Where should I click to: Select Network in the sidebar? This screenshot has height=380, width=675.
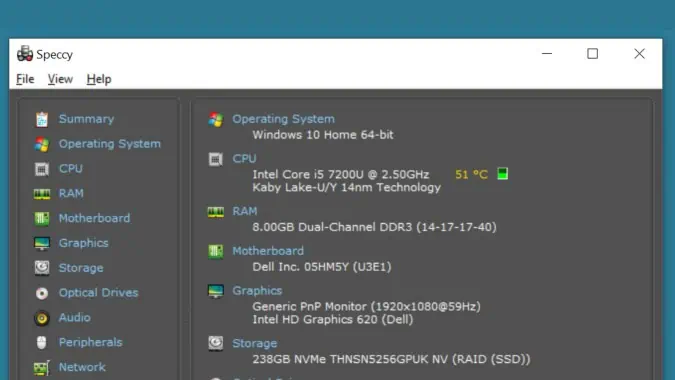click(82, 368)
